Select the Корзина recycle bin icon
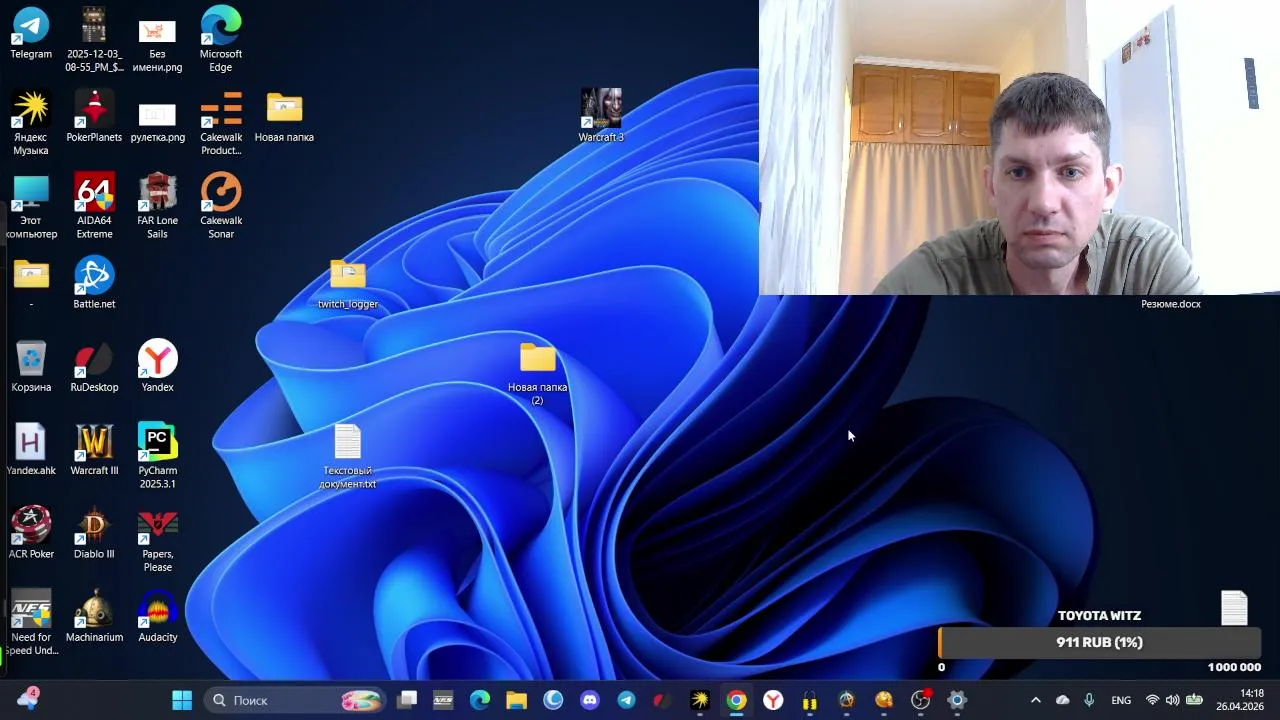Screen dimensions: 1280x720 click(31, 366)
